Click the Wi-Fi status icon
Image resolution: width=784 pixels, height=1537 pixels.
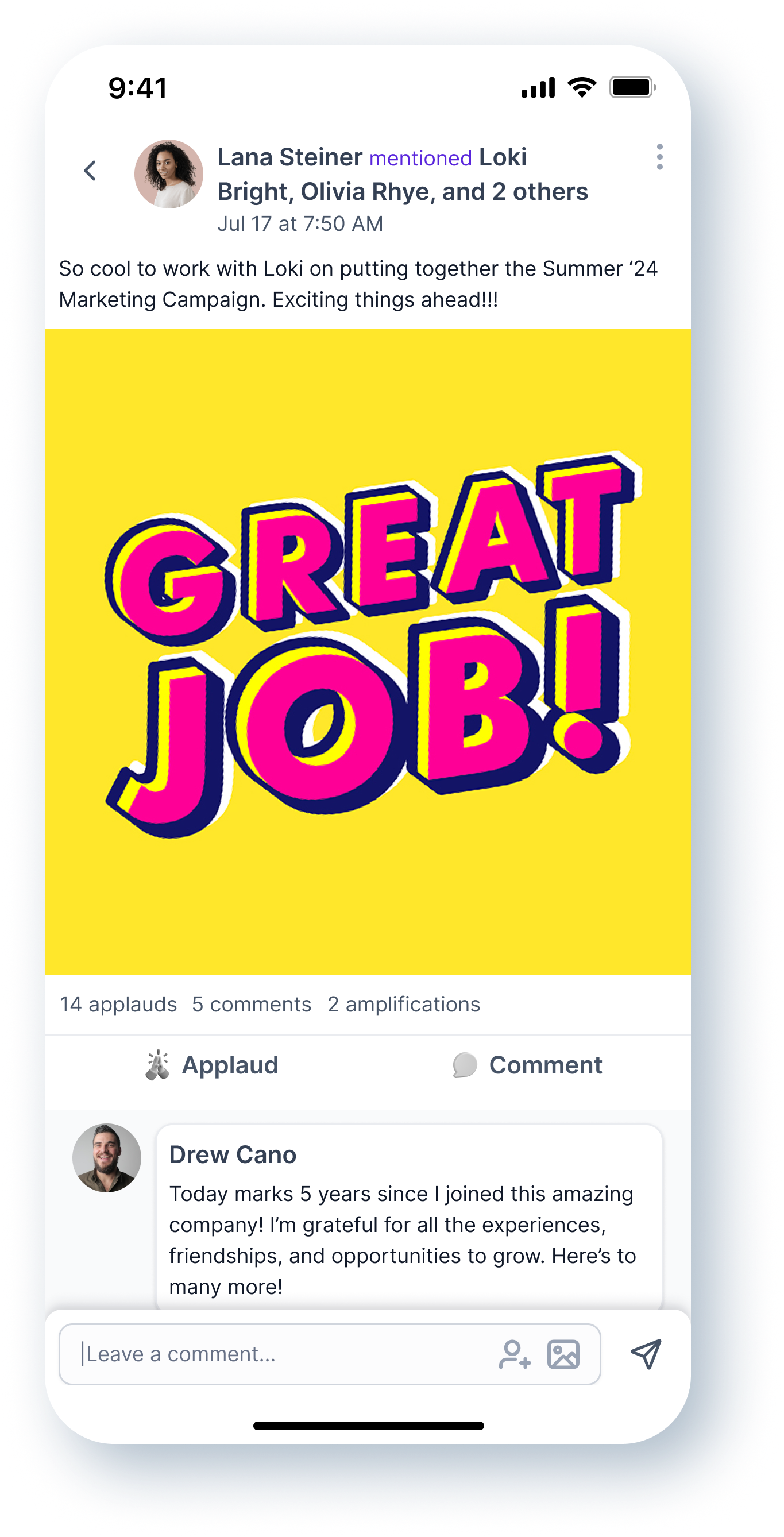582,88
